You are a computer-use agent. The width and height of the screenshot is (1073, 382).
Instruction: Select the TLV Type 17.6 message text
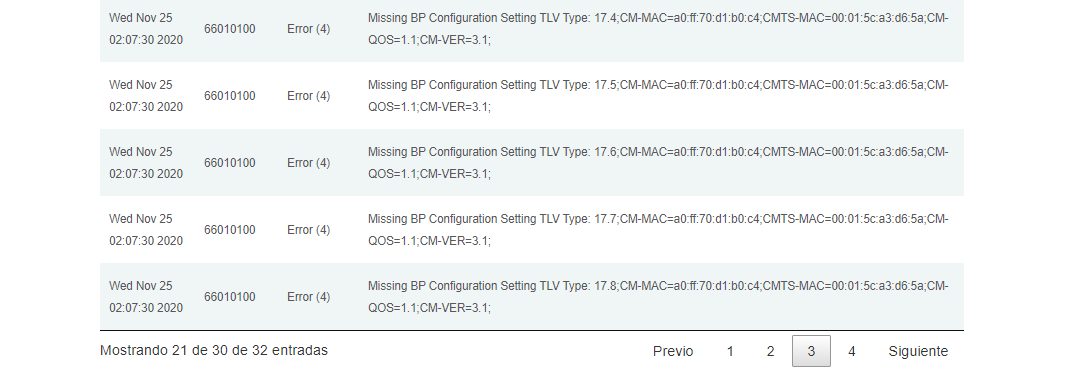pos(658,163)
